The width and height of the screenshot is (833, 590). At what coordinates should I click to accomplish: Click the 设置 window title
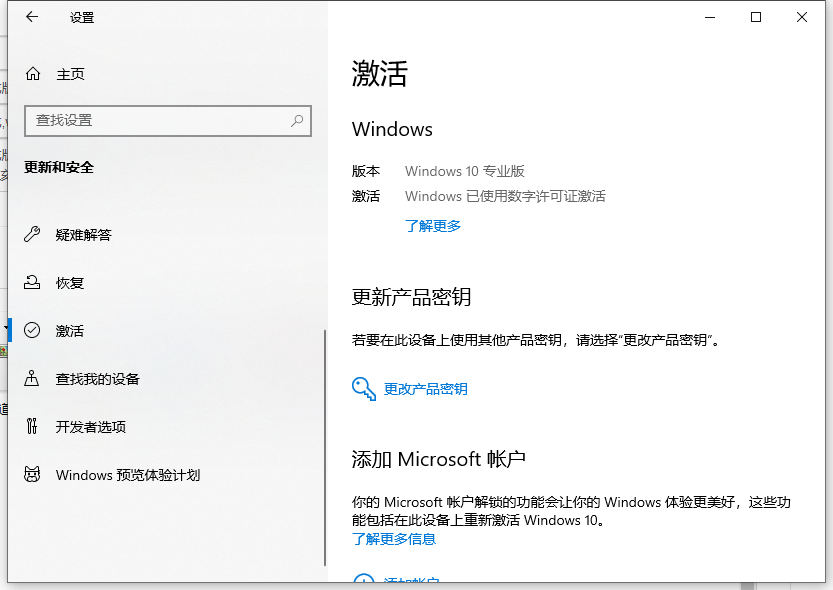(x=82, y=18)
